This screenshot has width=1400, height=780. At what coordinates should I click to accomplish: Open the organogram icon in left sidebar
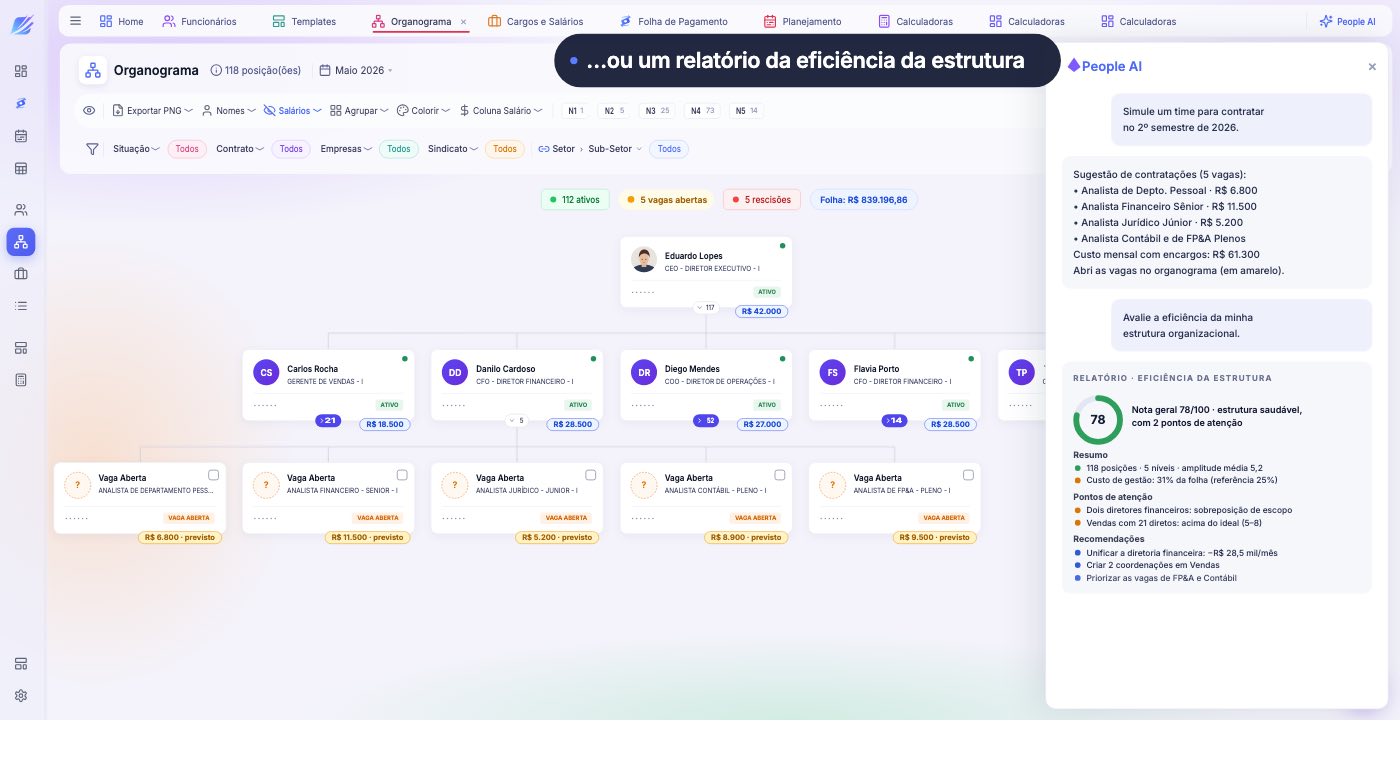tap(21, 241)
